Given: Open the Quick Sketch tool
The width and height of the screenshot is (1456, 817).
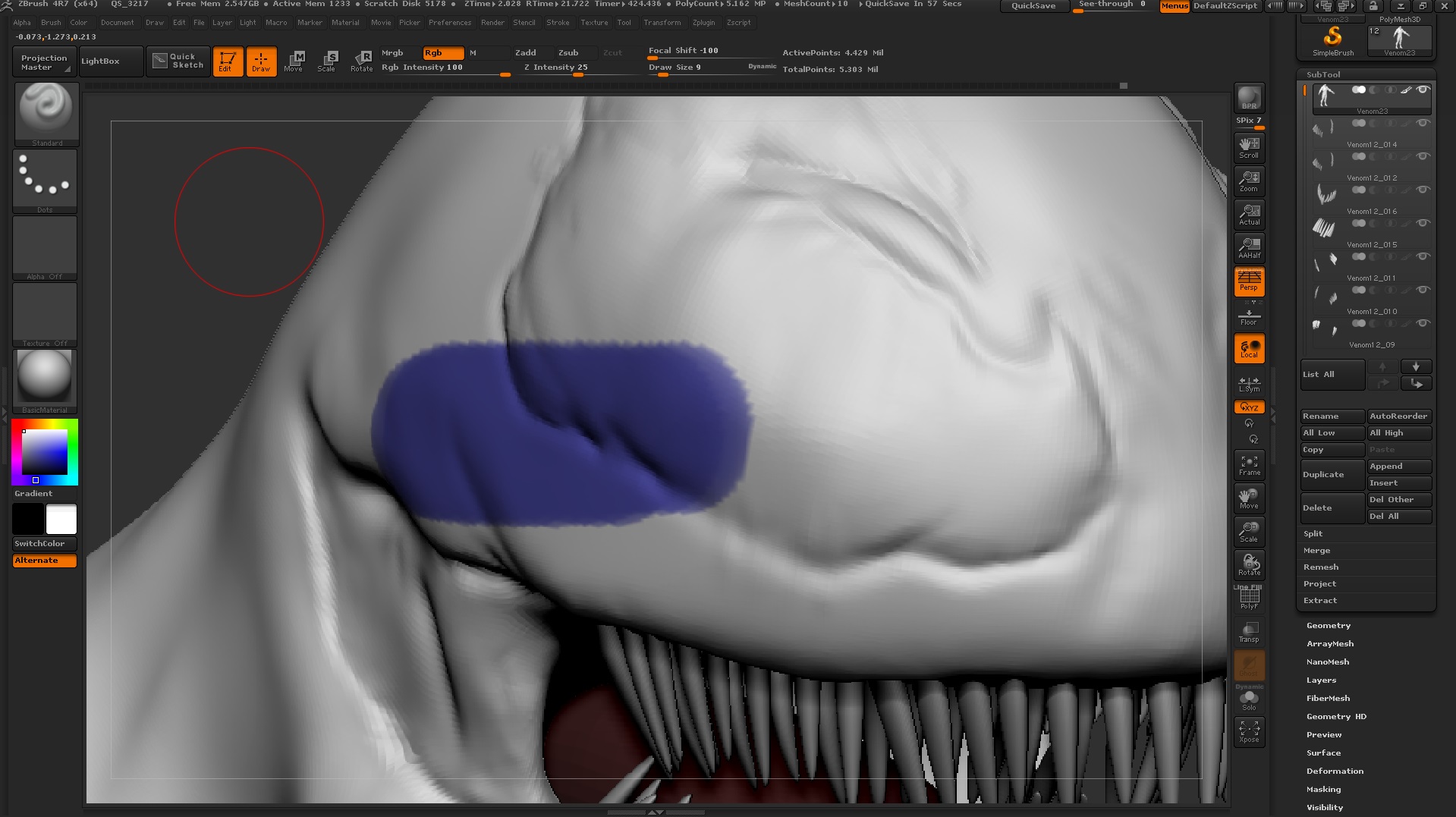Looking at the screenshot, I should [x=179, y=61].
